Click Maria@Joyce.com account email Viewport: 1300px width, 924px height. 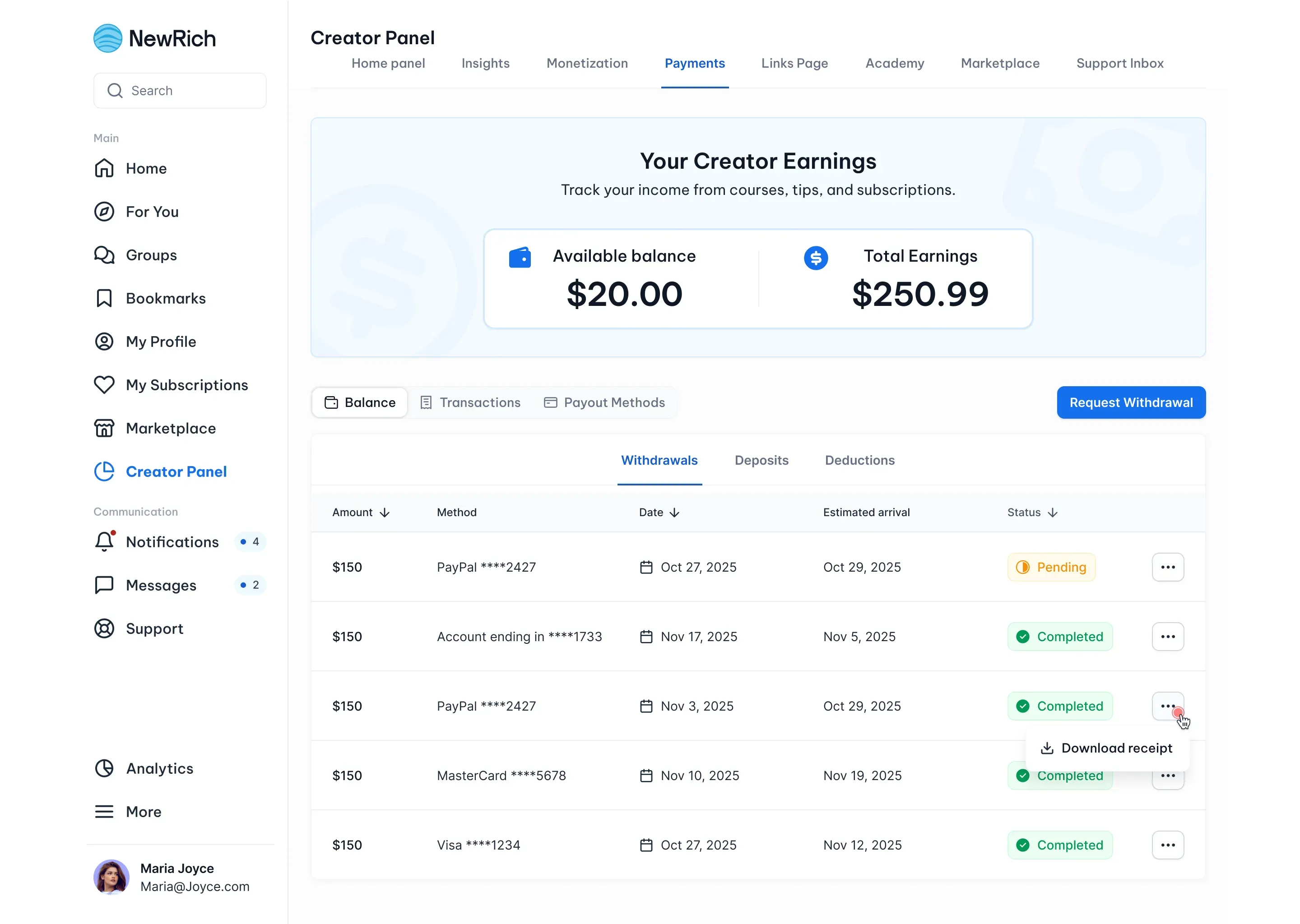tap(195, 887)
